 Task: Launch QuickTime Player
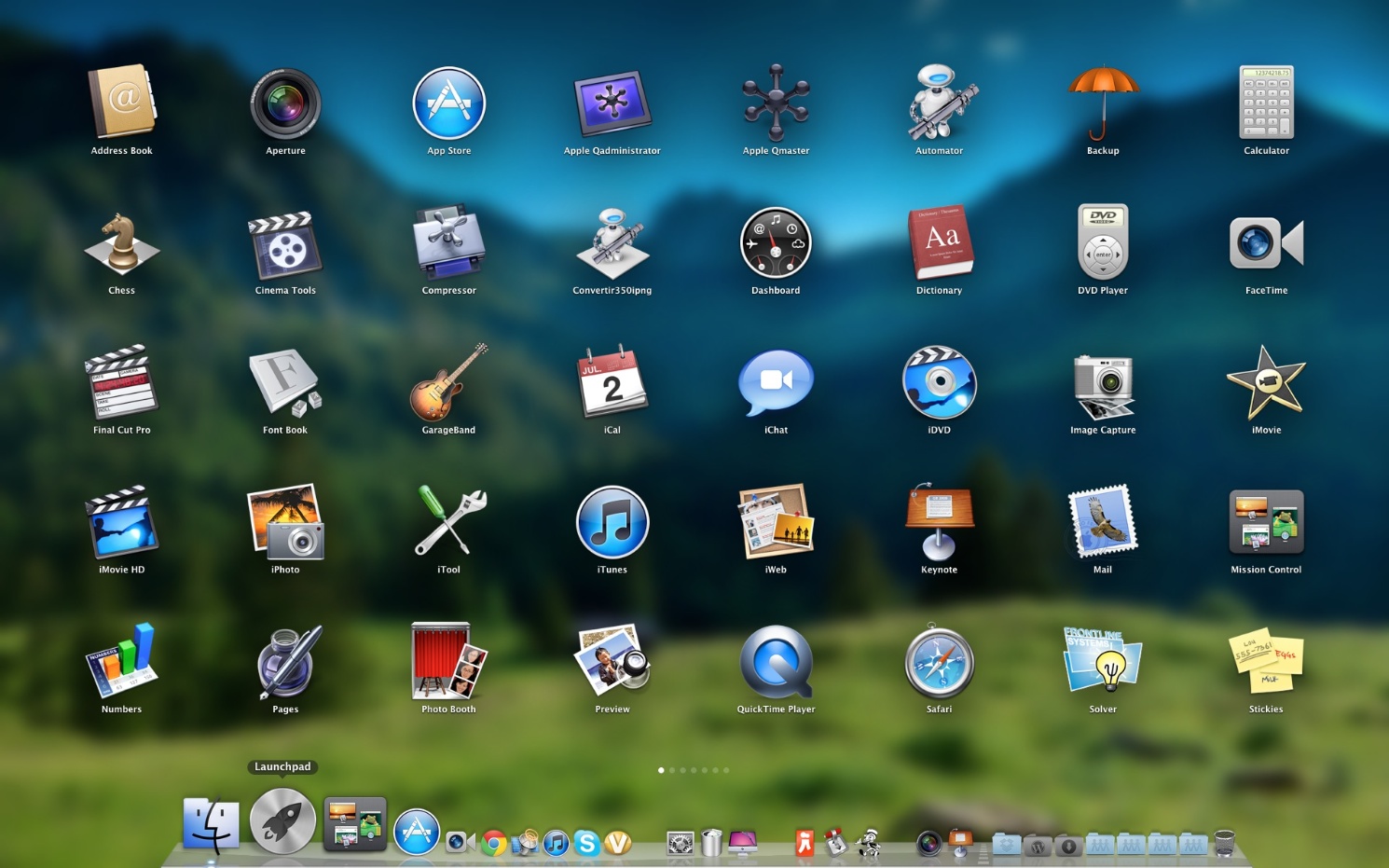click(x=776, y=662)
